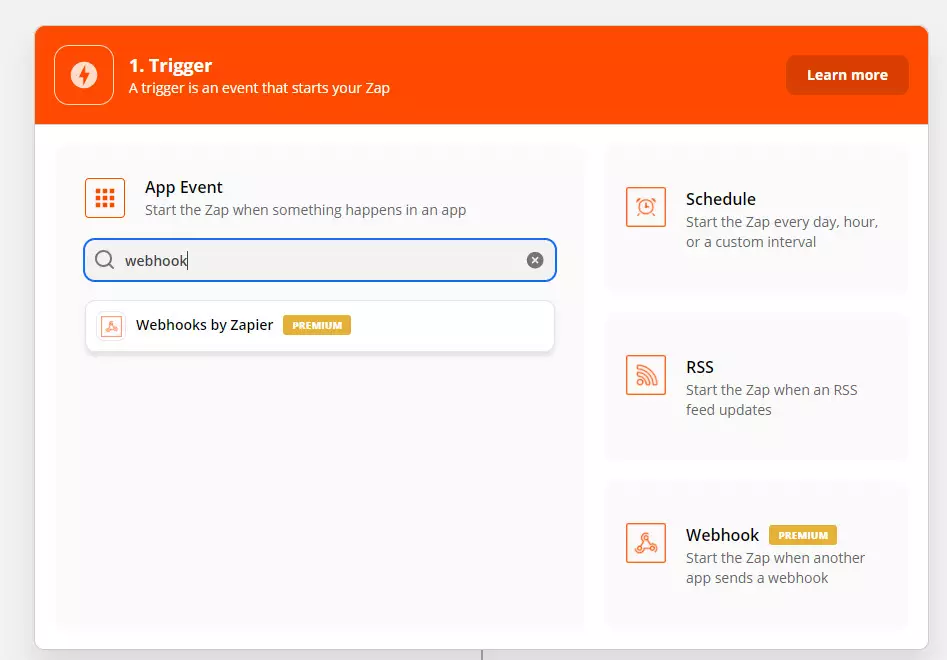Open the Learn more page
Viewport: 947px width, 660px height.
pyautogui.click(x=846, y=74)
